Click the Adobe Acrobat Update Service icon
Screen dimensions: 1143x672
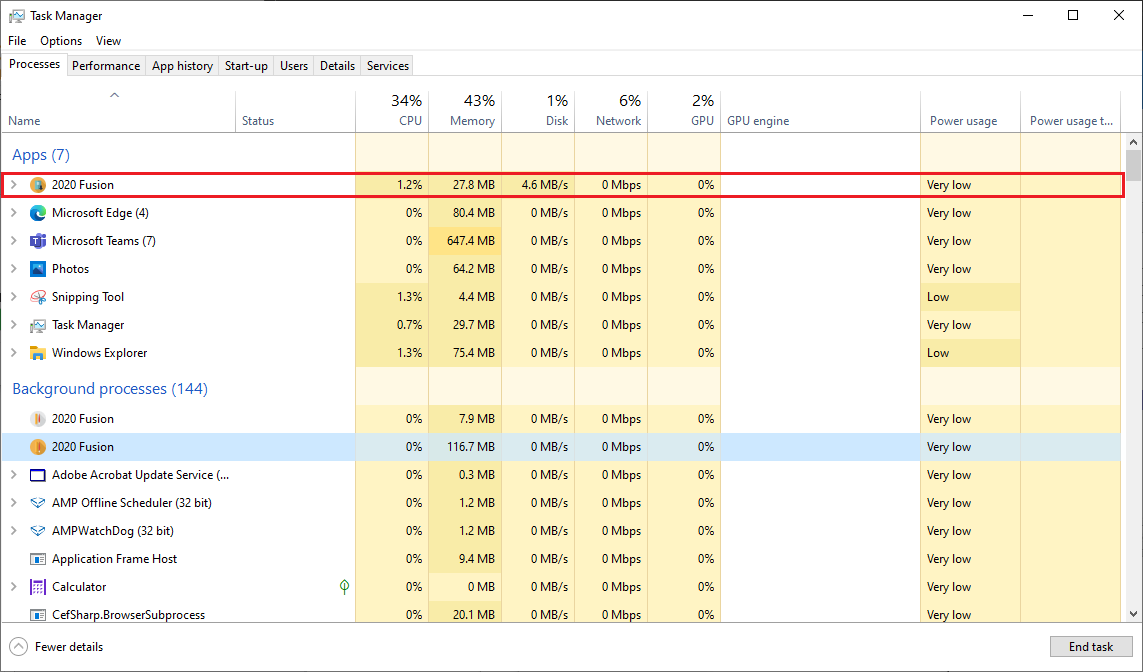[x=38, y=475]
